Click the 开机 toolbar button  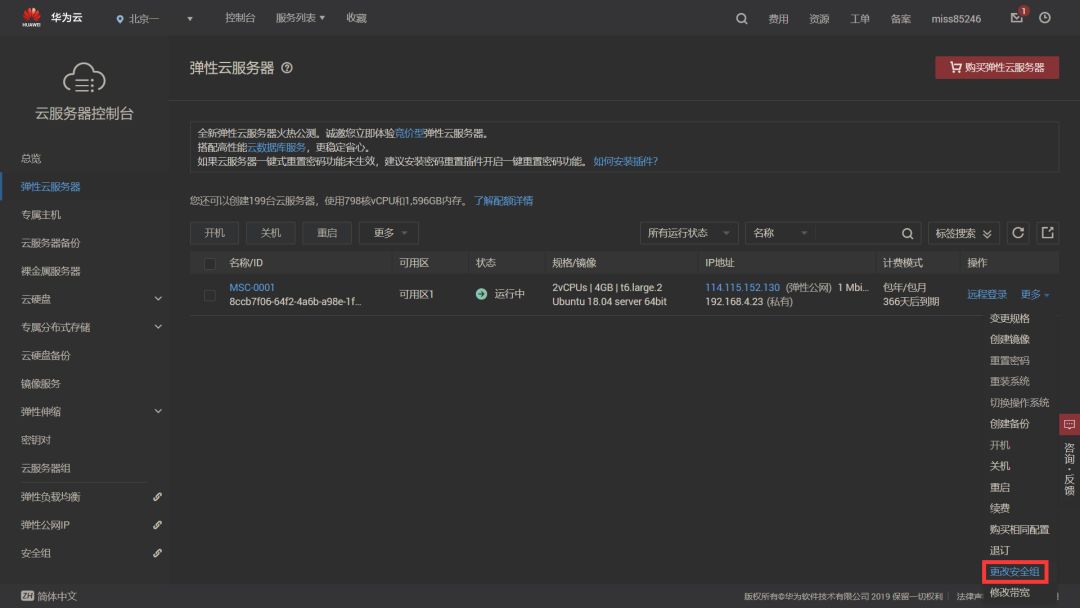[x=215, y=233]
